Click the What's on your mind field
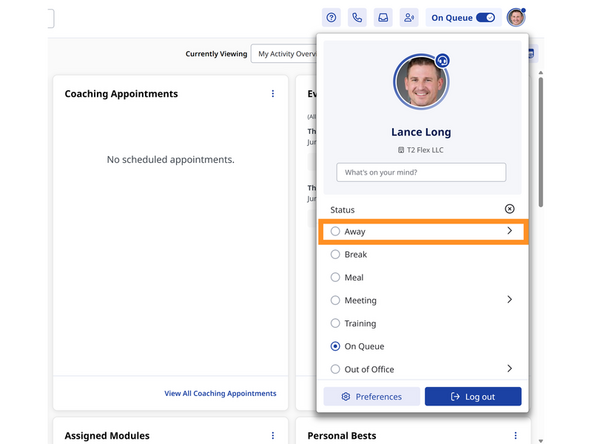The width and height of the screenshot is (592, 444). [x=421, y=172]
